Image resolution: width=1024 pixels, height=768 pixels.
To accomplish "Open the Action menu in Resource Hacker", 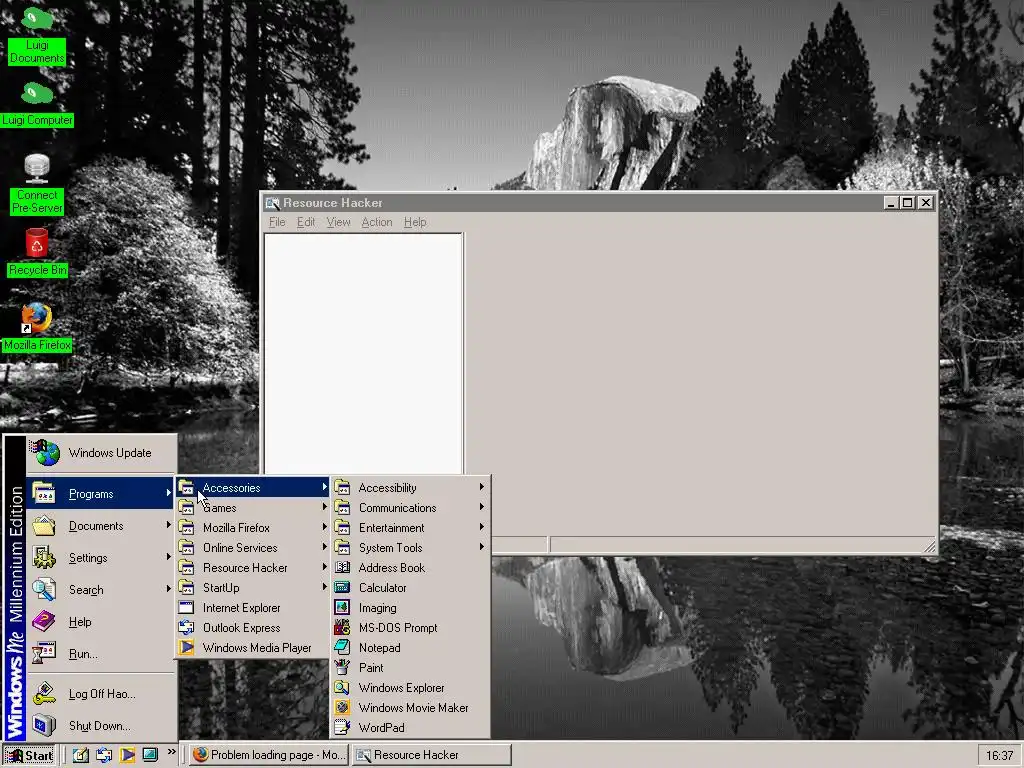I will click(377, 222).
